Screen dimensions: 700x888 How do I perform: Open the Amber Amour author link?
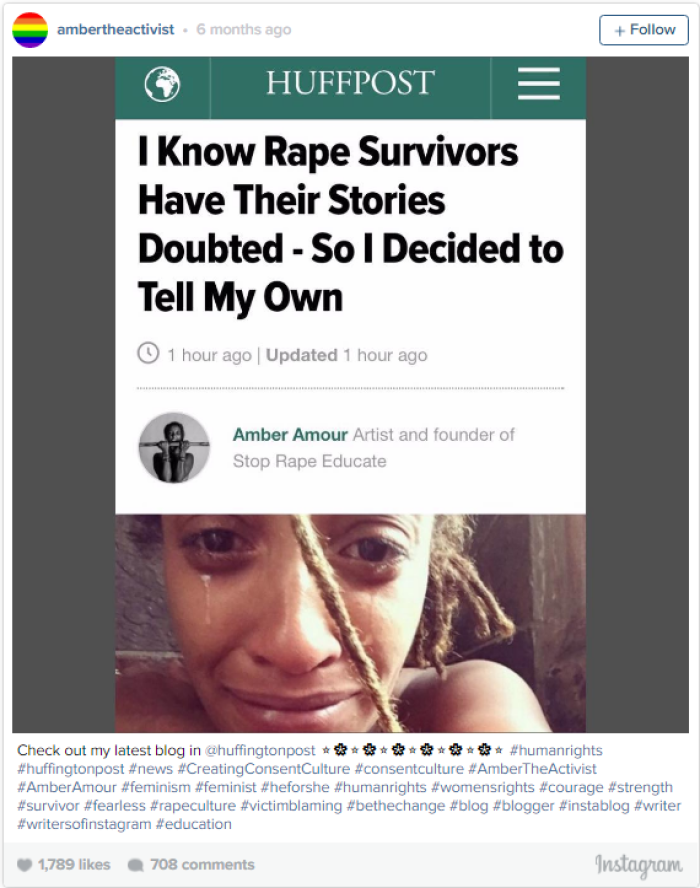tap(290, 434)
